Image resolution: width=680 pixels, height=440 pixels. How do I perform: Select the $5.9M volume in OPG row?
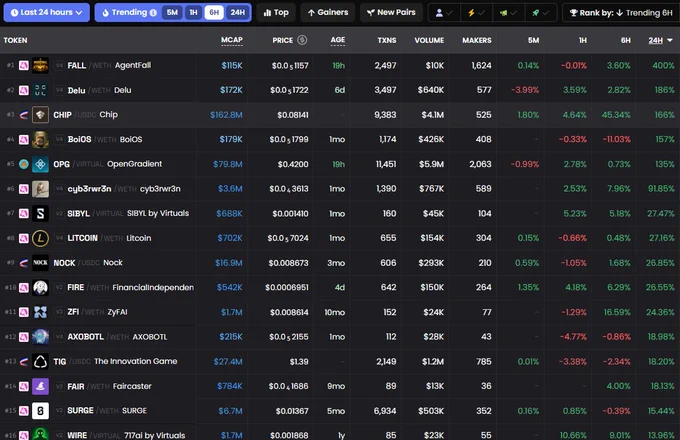[x=431, y=164]
